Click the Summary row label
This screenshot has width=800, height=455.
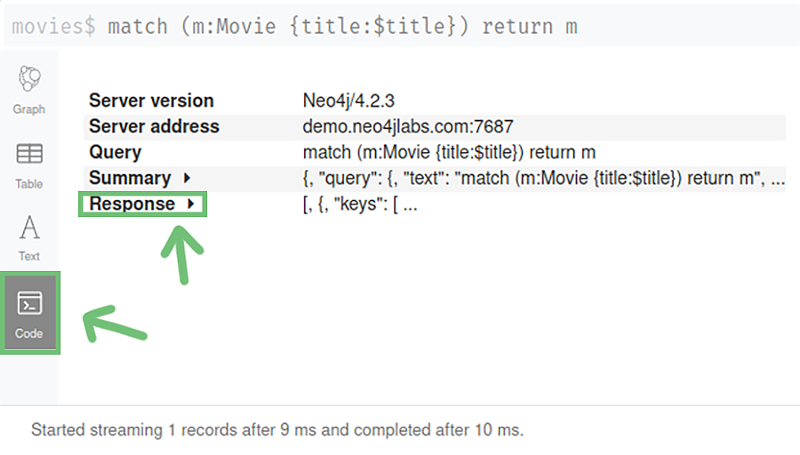(130, 178)
